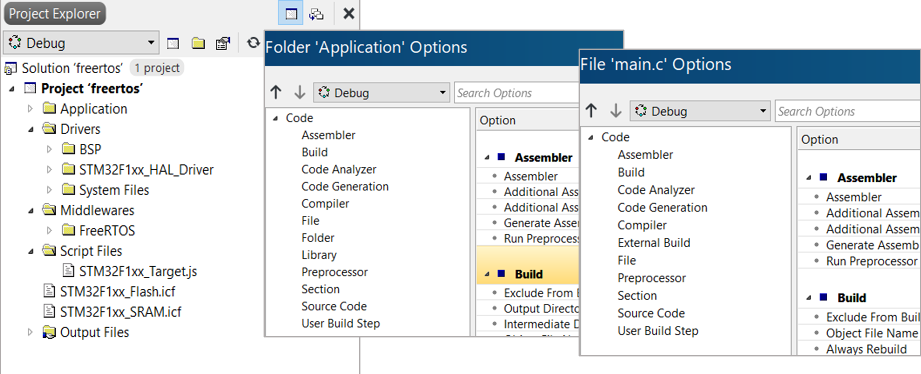Expand the BSP folder
This screenshot has height=374, width=921.
(49, 149)
